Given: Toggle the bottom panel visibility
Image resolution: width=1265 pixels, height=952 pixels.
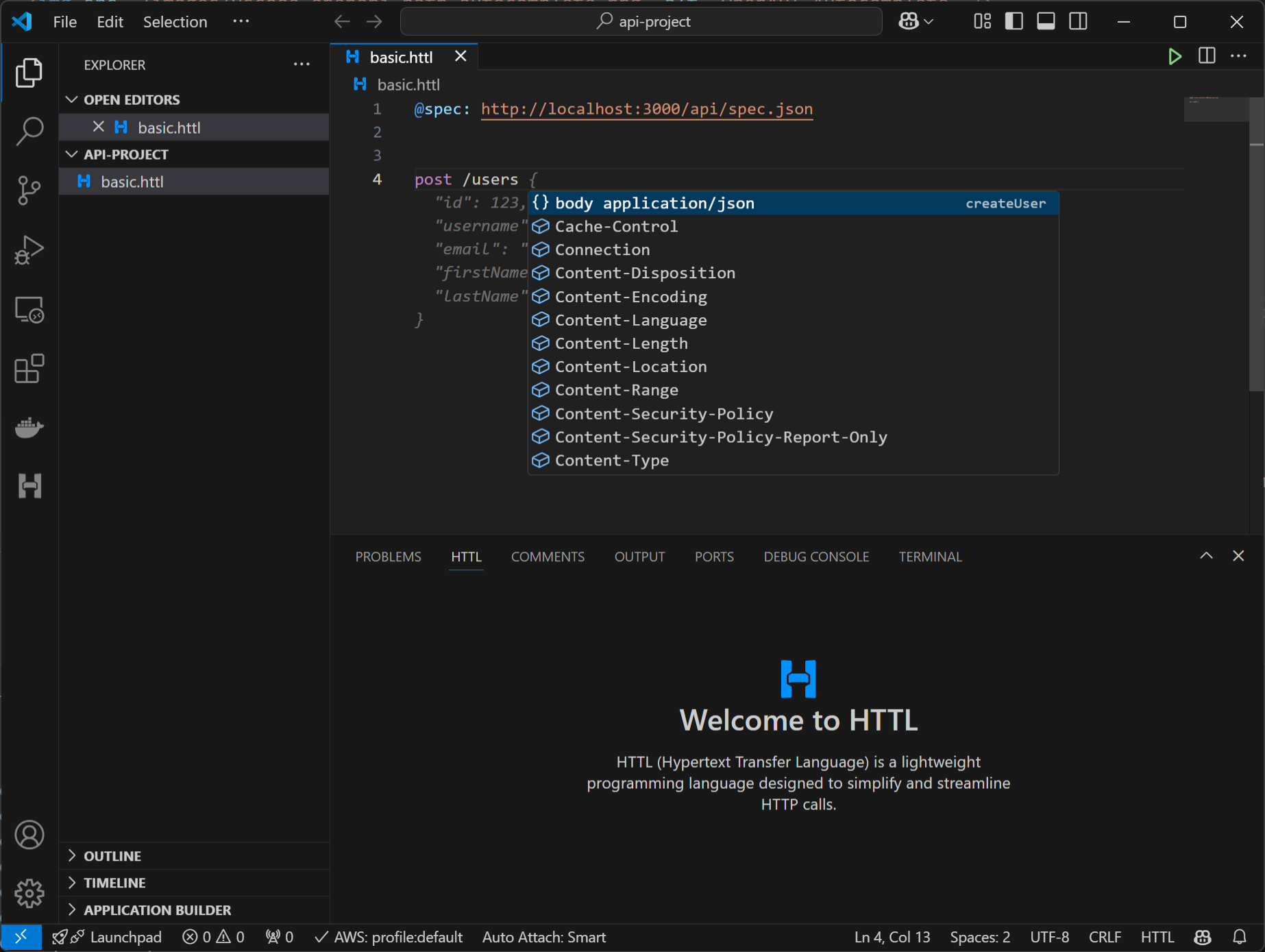Looking at the screenshot, I should pos(1046,22).
